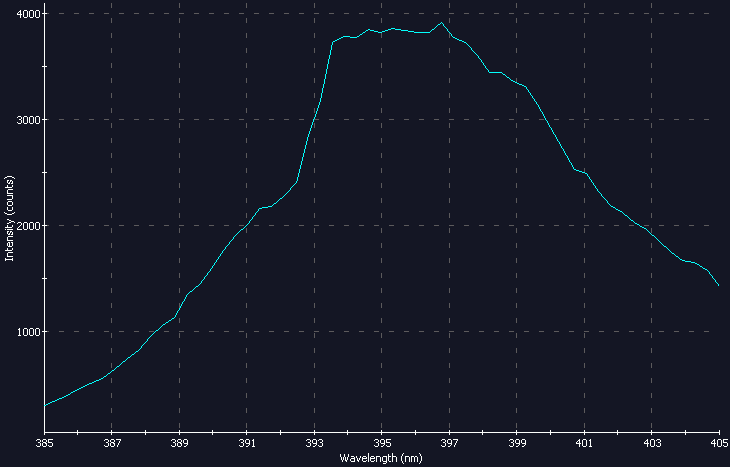Click the curve end at 405 nm
Viewport: 730px width, 467px height.
click(718, 285)
